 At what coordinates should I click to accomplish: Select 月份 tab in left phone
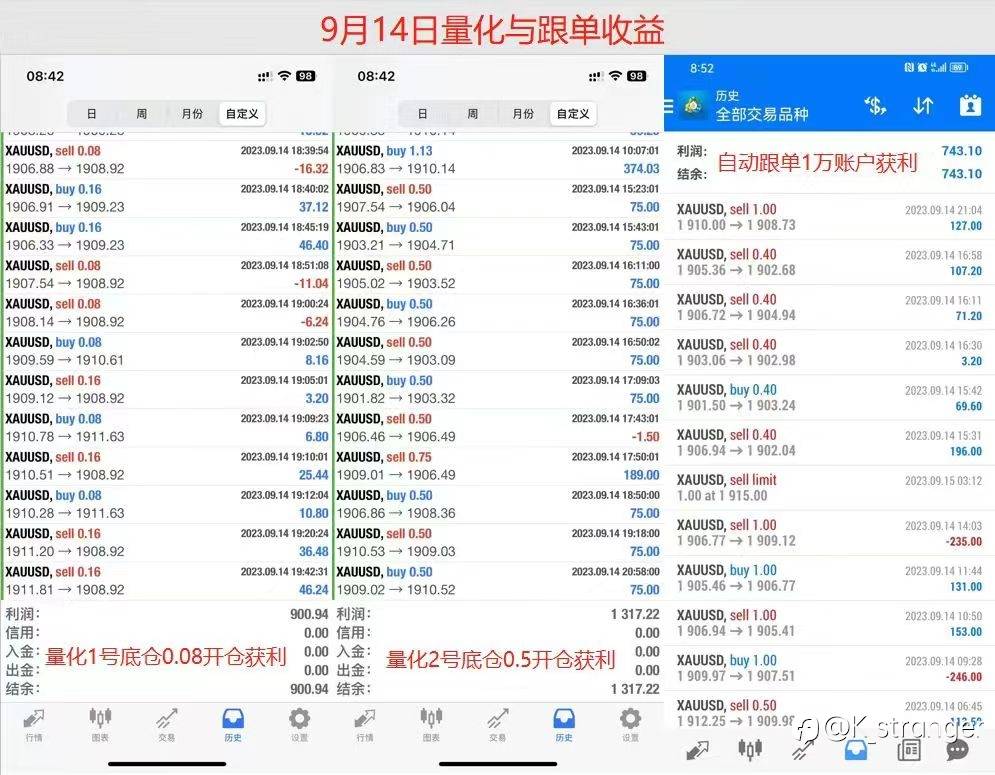192,114
